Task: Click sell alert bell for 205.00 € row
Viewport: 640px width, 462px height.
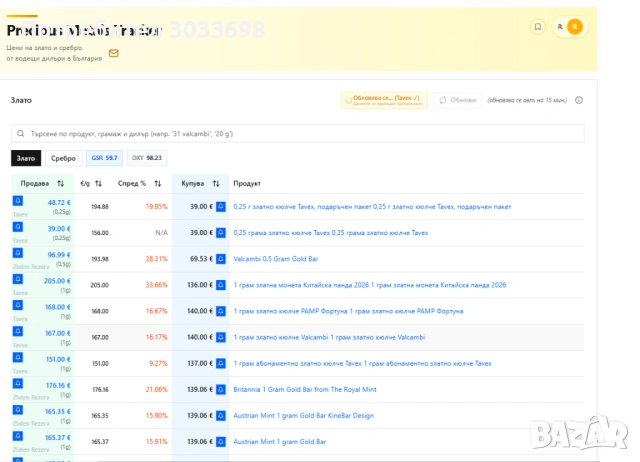Action: click(18, 279)
